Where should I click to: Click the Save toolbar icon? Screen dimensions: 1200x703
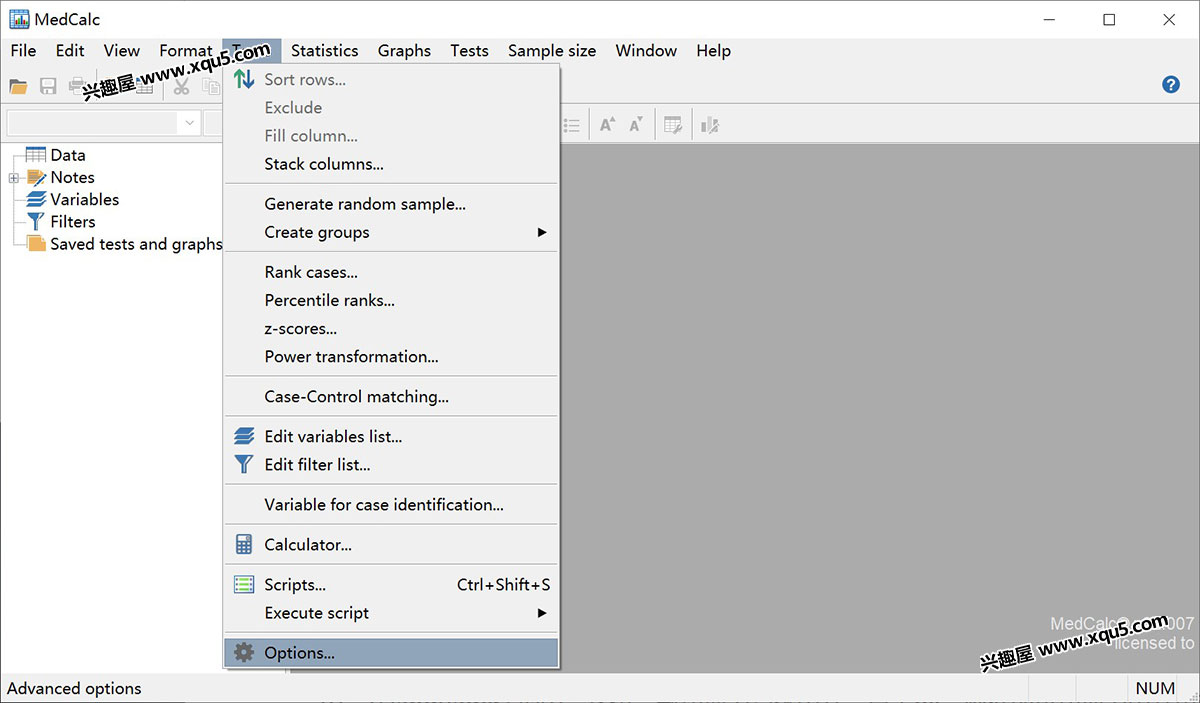48,86
